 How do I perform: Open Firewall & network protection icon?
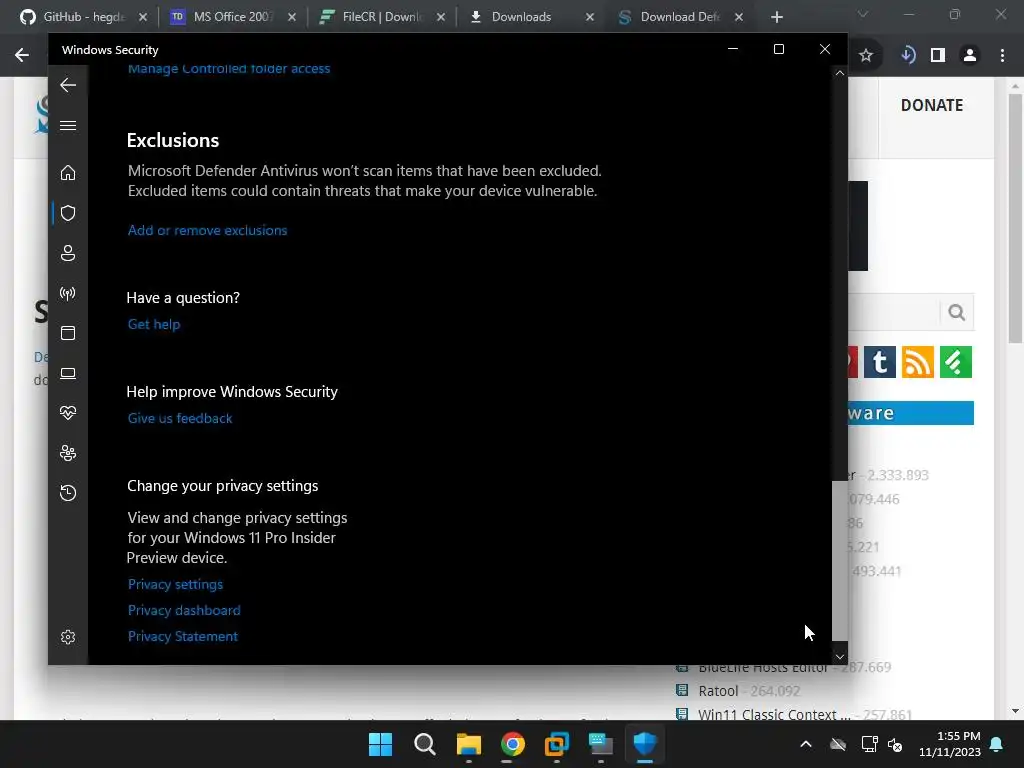click(x=68, y=293)
